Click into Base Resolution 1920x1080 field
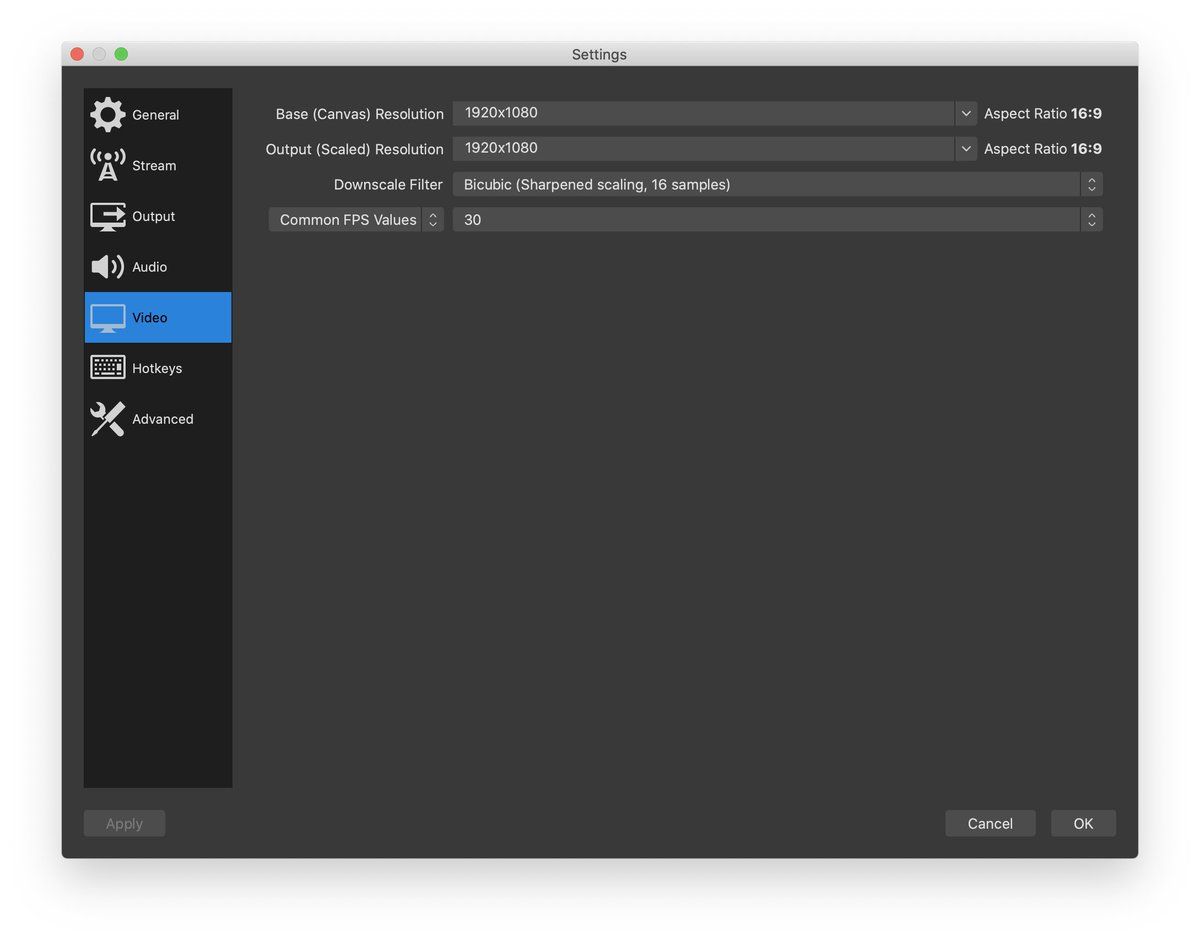 click(x=702, y=113)
